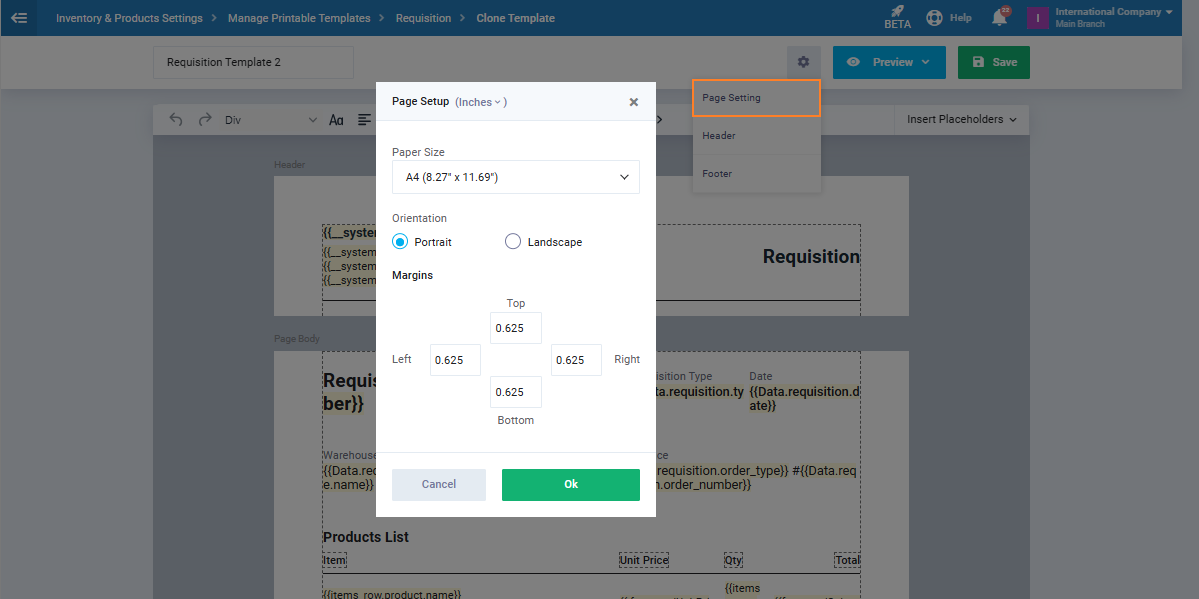Click the Ok button
Screen dimensions: 1199x599
(x=570, y=484)
